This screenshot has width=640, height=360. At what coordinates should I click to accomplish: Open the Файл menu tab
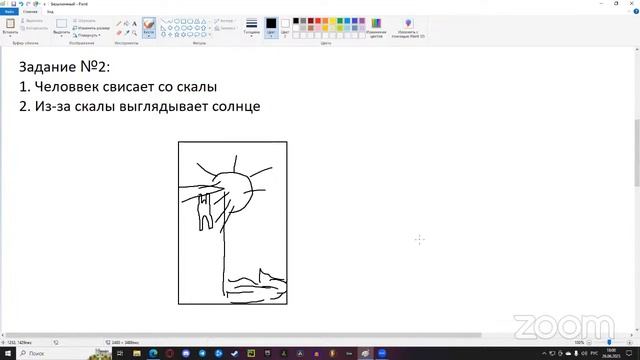coord(9,11)
